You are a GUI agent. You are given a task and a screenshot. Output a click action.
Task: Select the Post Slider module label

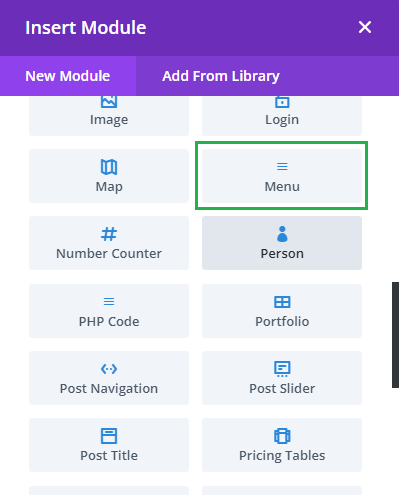pos(282,388)
